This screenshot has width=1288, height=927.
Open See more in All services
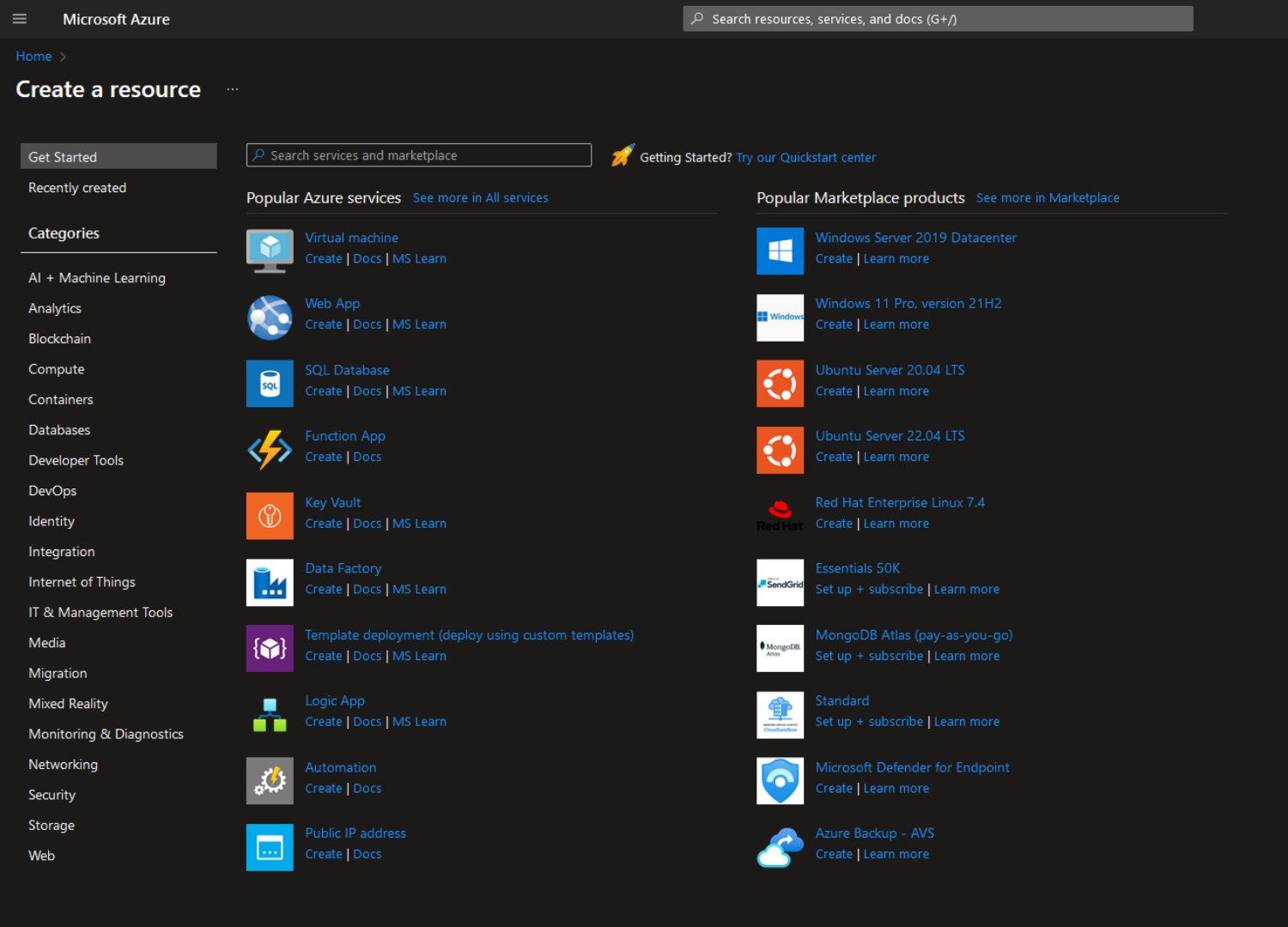pyautogui.click(x=480, y=197)
